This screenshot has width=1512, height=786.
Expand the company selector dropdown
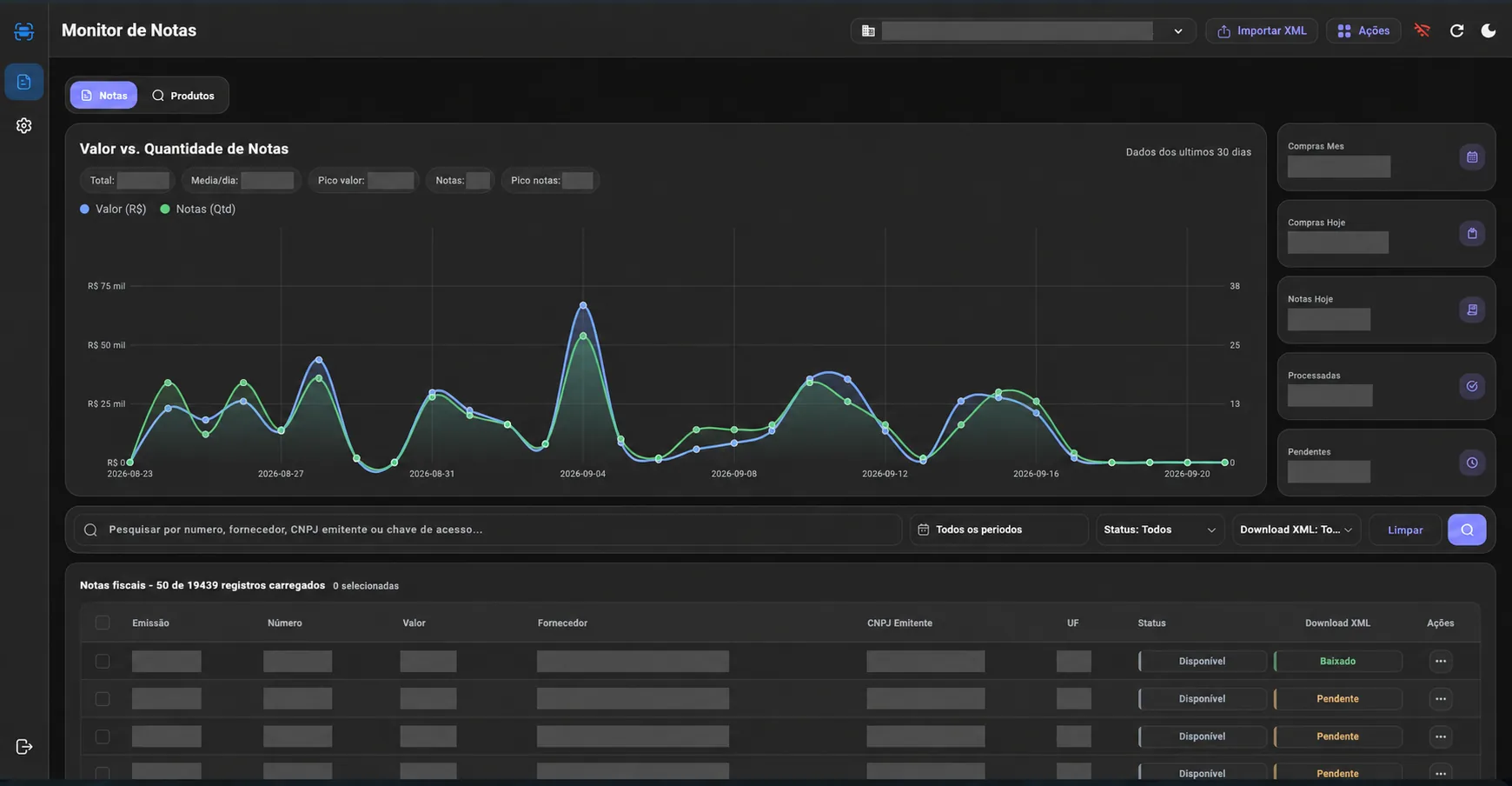pos(1023,30)
